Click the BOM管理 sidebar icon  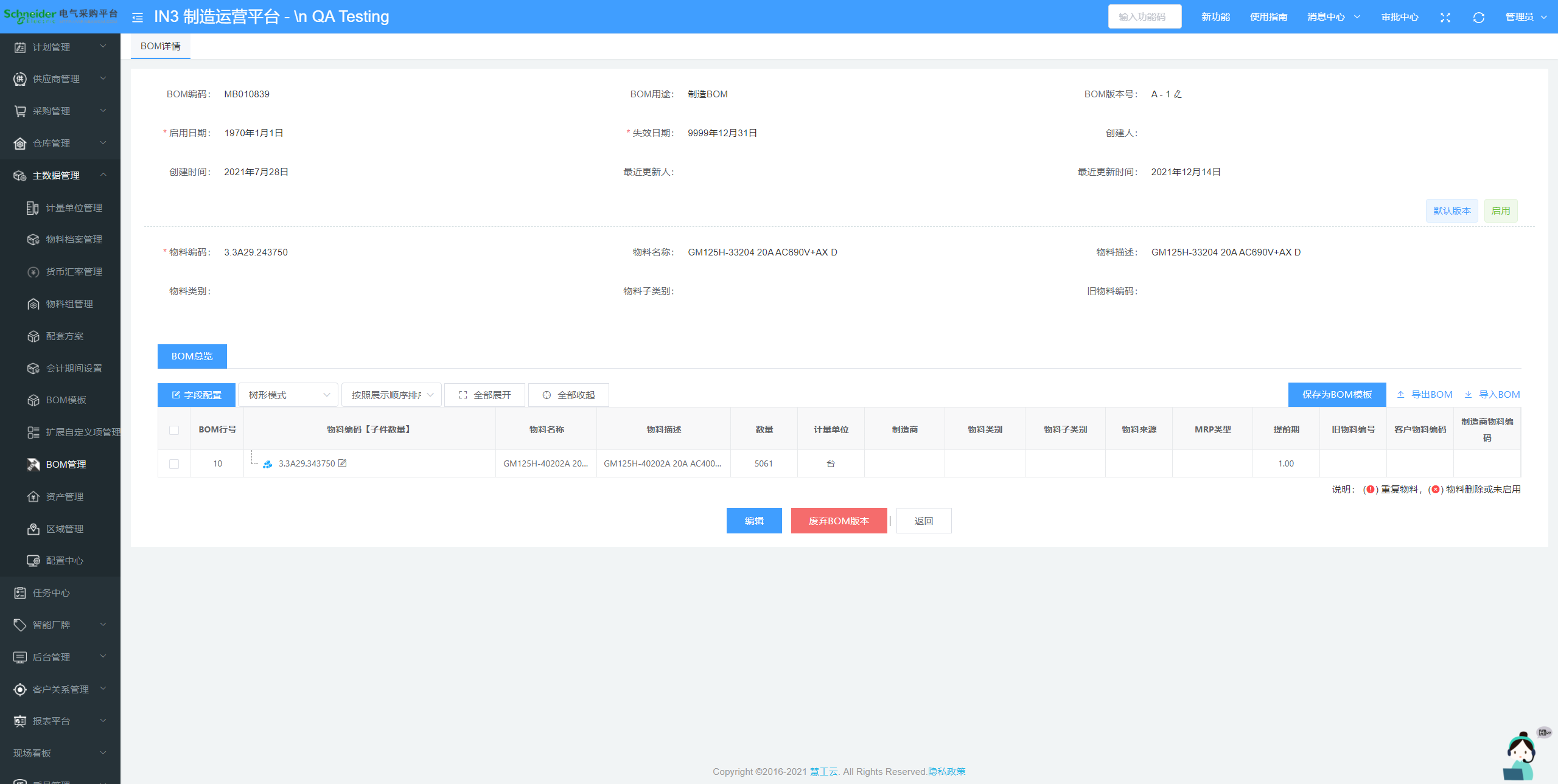(33, 465)
